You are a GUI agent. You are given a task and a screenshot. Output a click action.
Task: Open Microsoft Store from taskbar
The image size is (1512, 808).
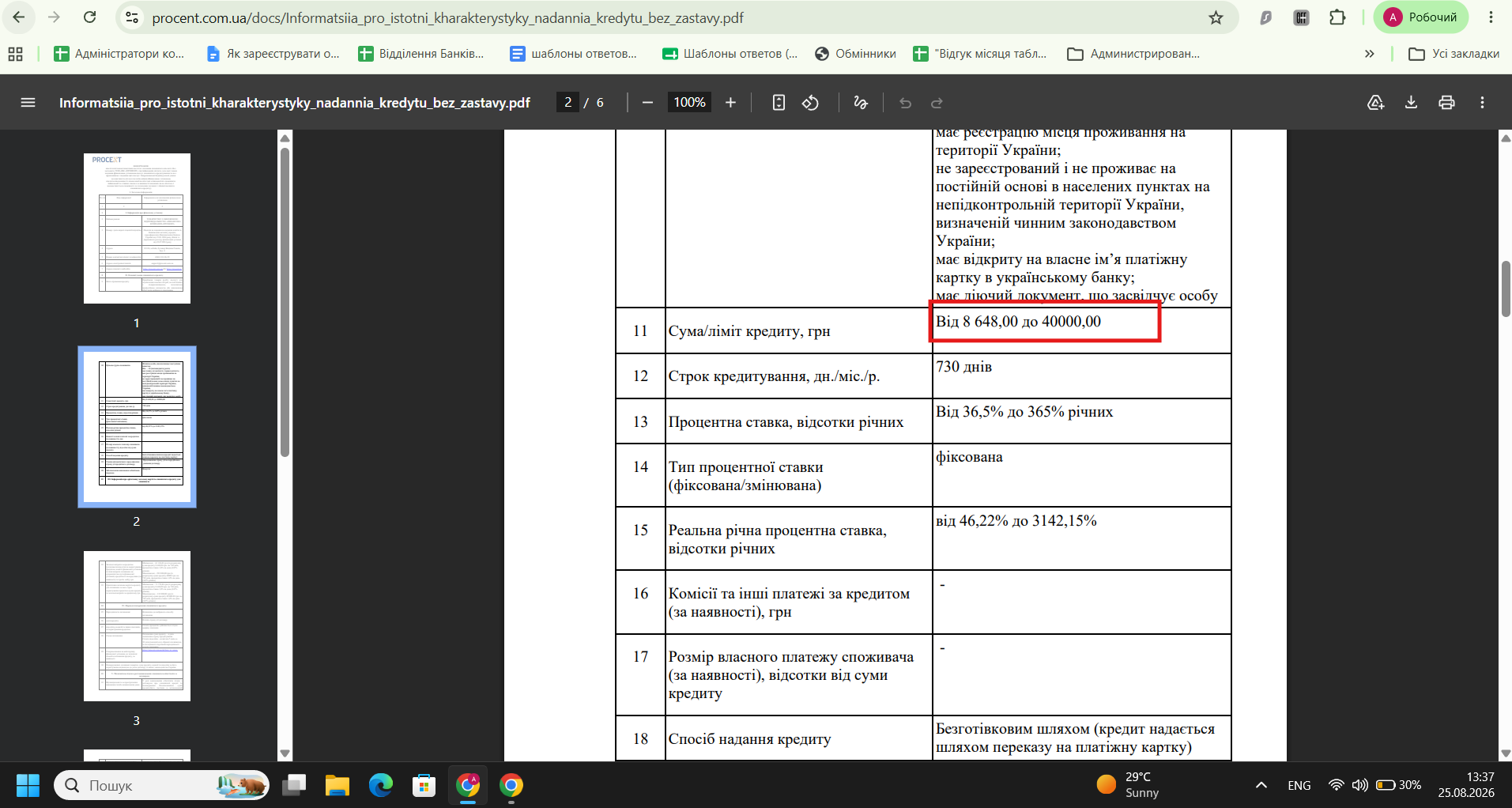coord(424,785)
